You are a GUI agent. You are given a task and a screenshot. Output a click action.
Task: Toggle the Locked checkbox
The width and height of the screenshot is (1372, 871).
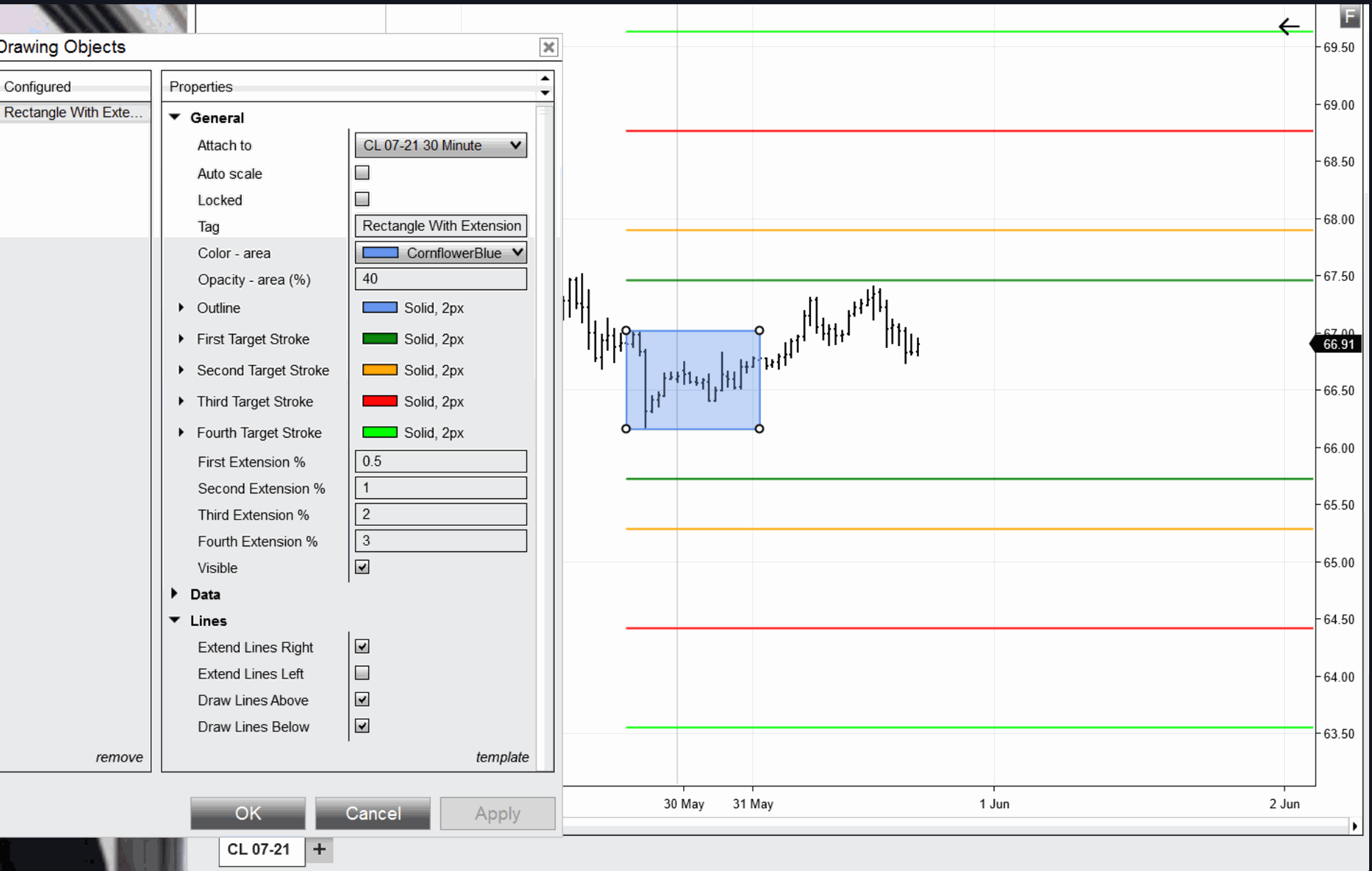(362, 199)
